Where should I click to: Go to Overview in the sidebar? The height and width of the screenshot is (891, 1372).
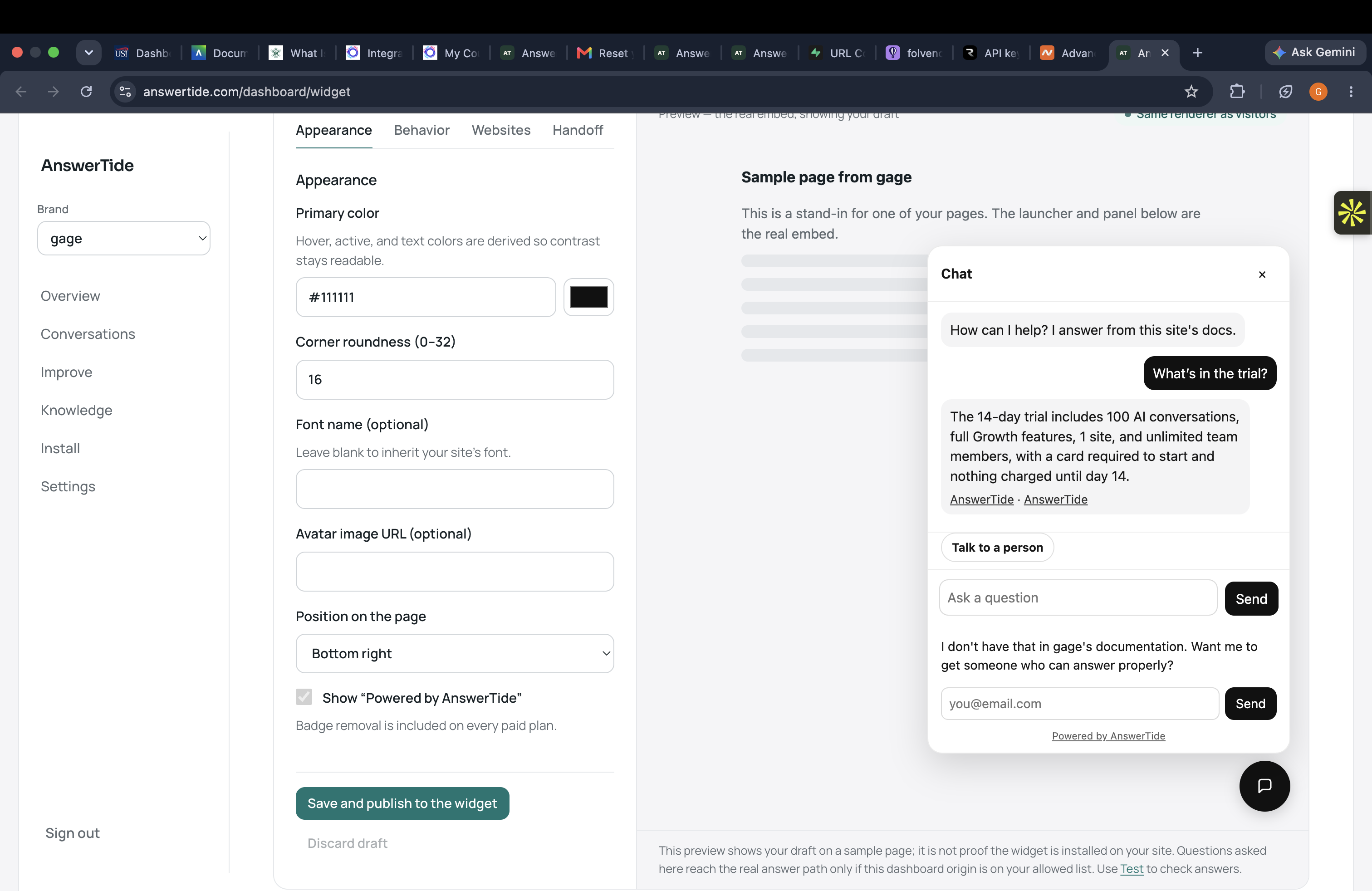[70, 296]
